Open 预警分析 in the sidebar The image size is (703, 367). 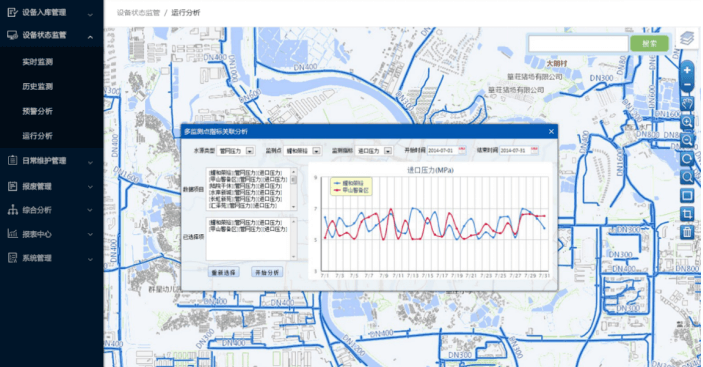coord(38,111)
